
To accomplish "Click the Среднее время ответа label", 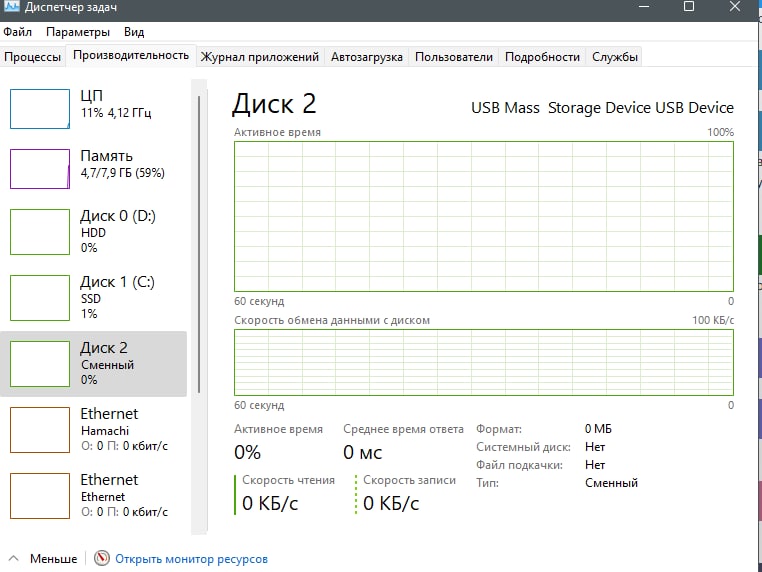I will 403,429.
